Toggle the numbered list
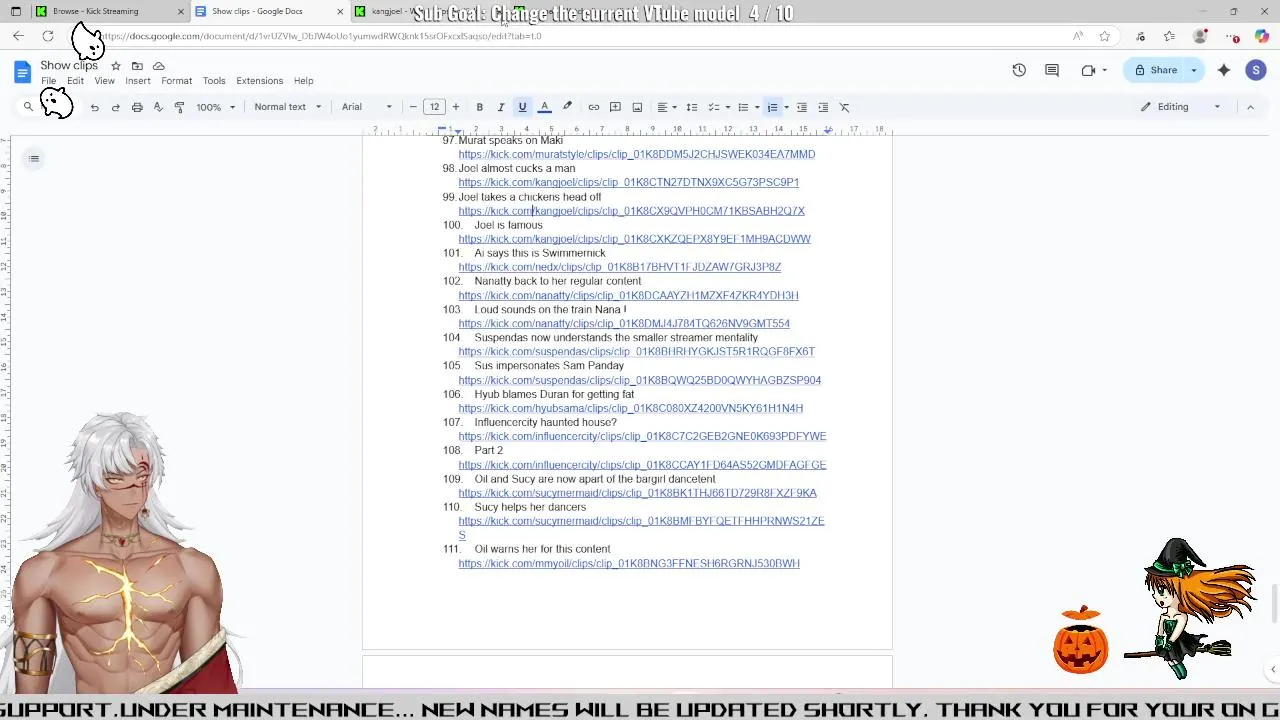 772,107
